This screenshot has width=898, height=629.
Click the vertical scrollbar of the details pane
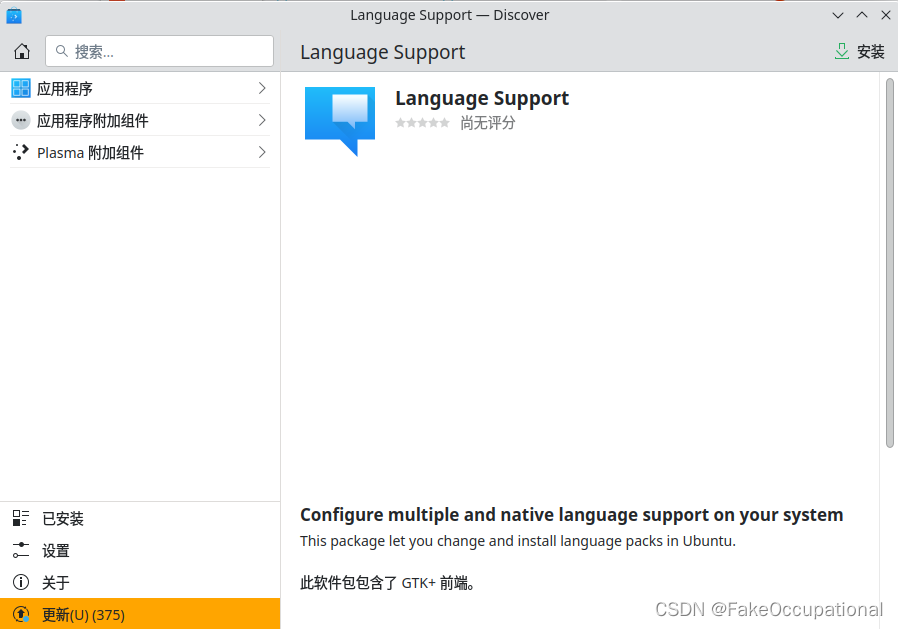[x=889, y=263]
